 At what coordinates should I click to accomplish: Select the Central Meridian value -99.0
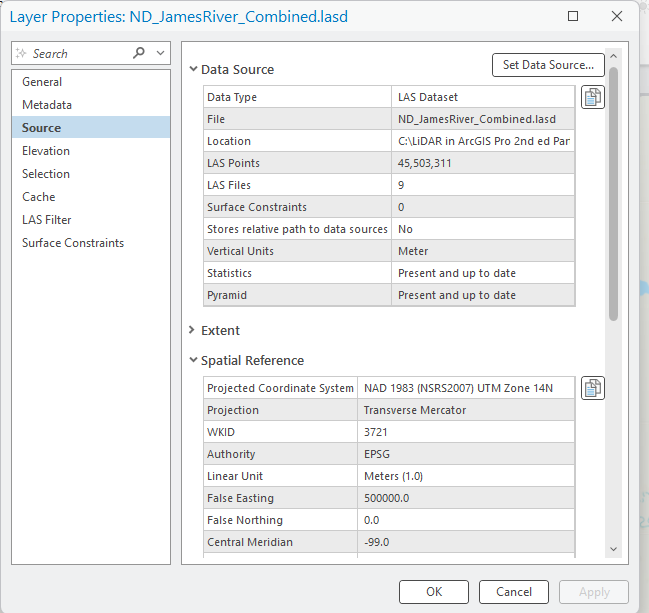pyautogui.click(x=466, y=542)
